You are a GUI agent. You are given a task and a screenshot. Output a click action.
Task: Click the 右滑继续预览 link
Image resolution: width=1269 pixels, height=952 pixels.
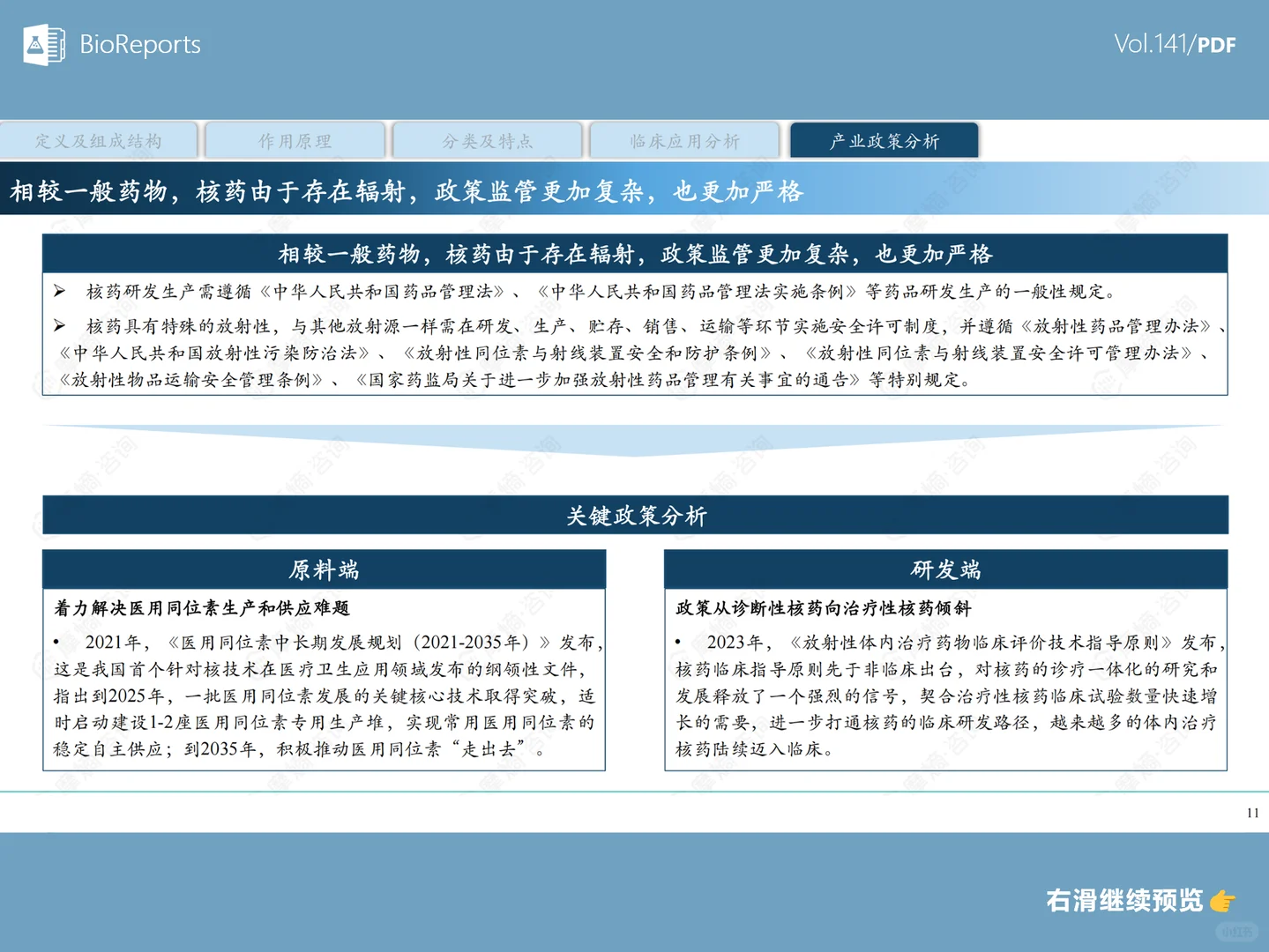pos(1123,901)
